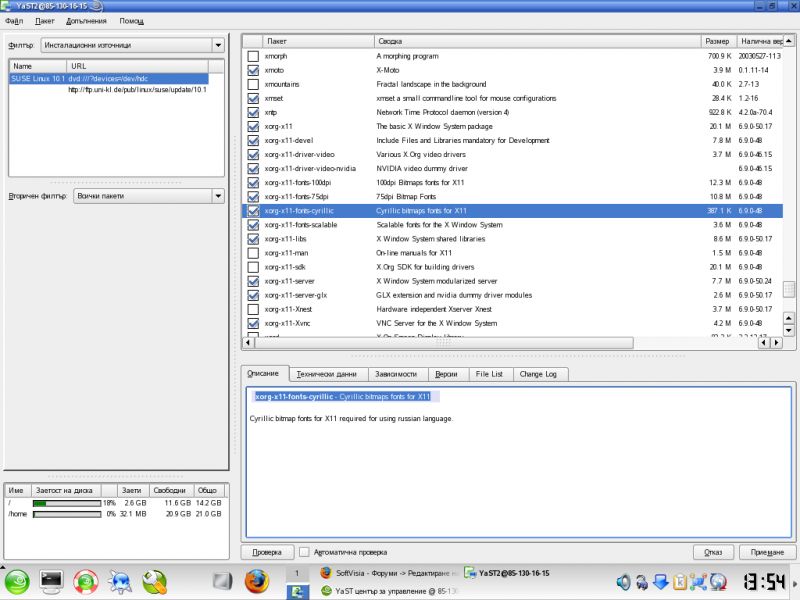Open the File List tab
The width and height of the screenshot is (800, 600).
tap(489, 374)
